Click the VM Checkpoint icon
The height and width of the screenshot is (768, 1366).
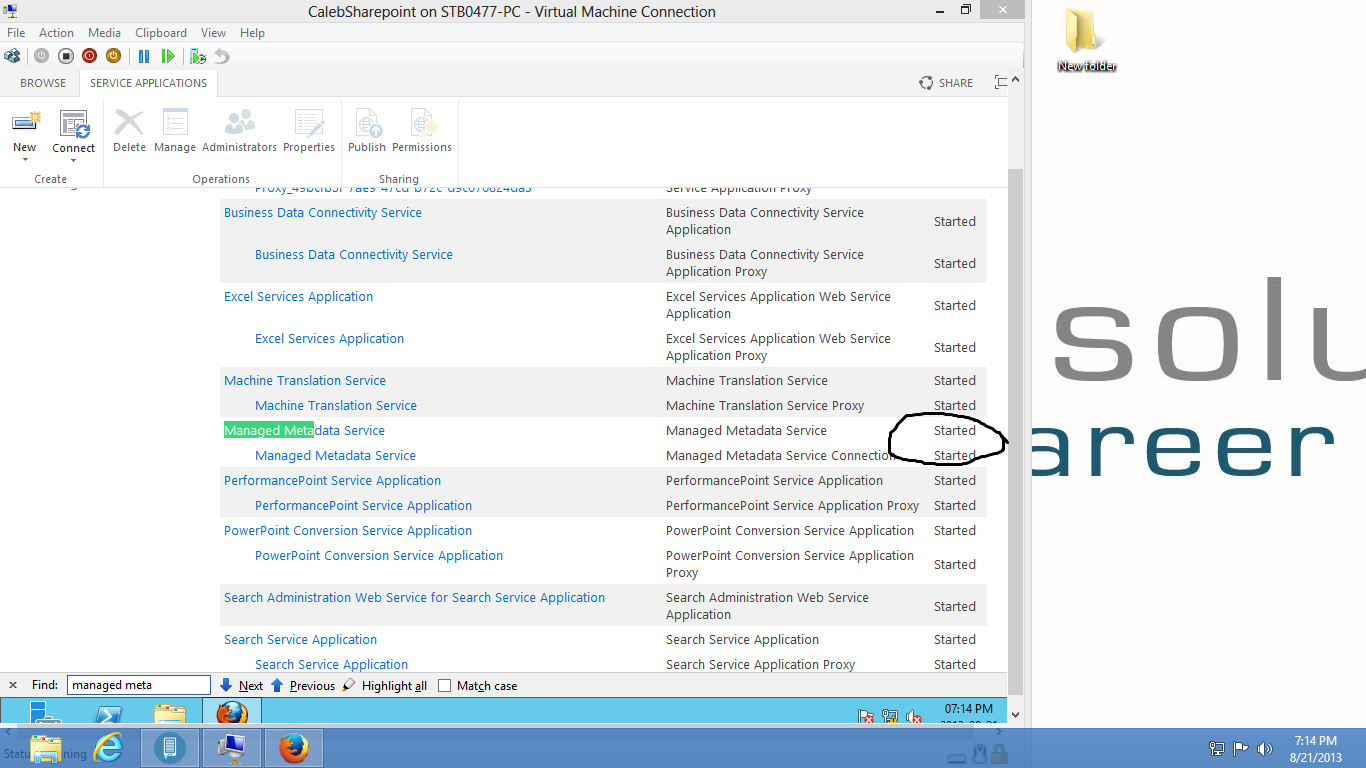pos(198,56)
